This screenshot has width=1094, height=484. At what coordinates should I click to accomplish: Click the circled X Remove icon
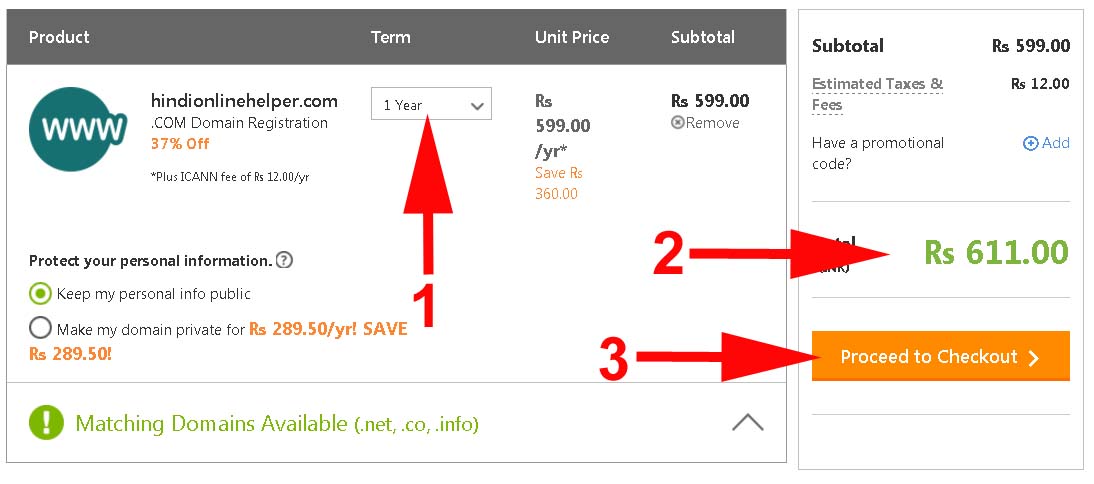[678, 123]
